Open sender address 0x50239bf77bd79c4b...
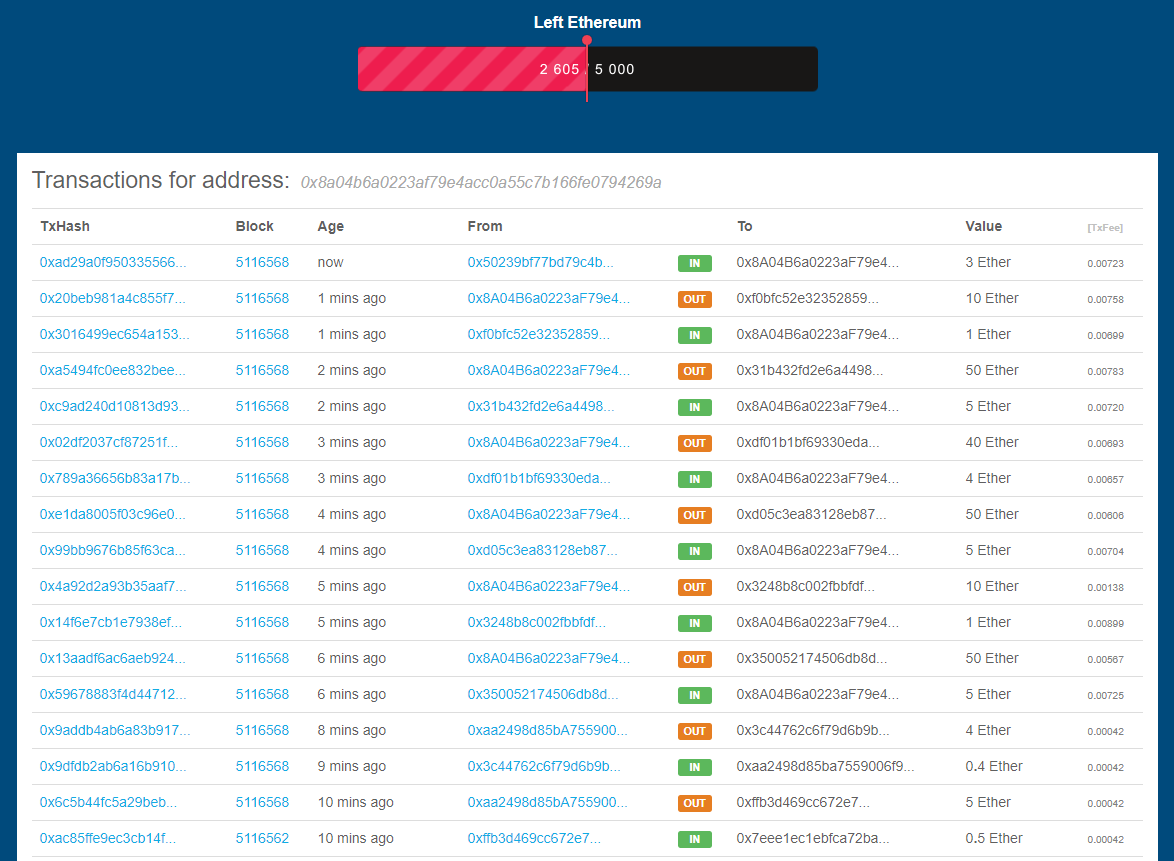 click(x=541, y=263)
